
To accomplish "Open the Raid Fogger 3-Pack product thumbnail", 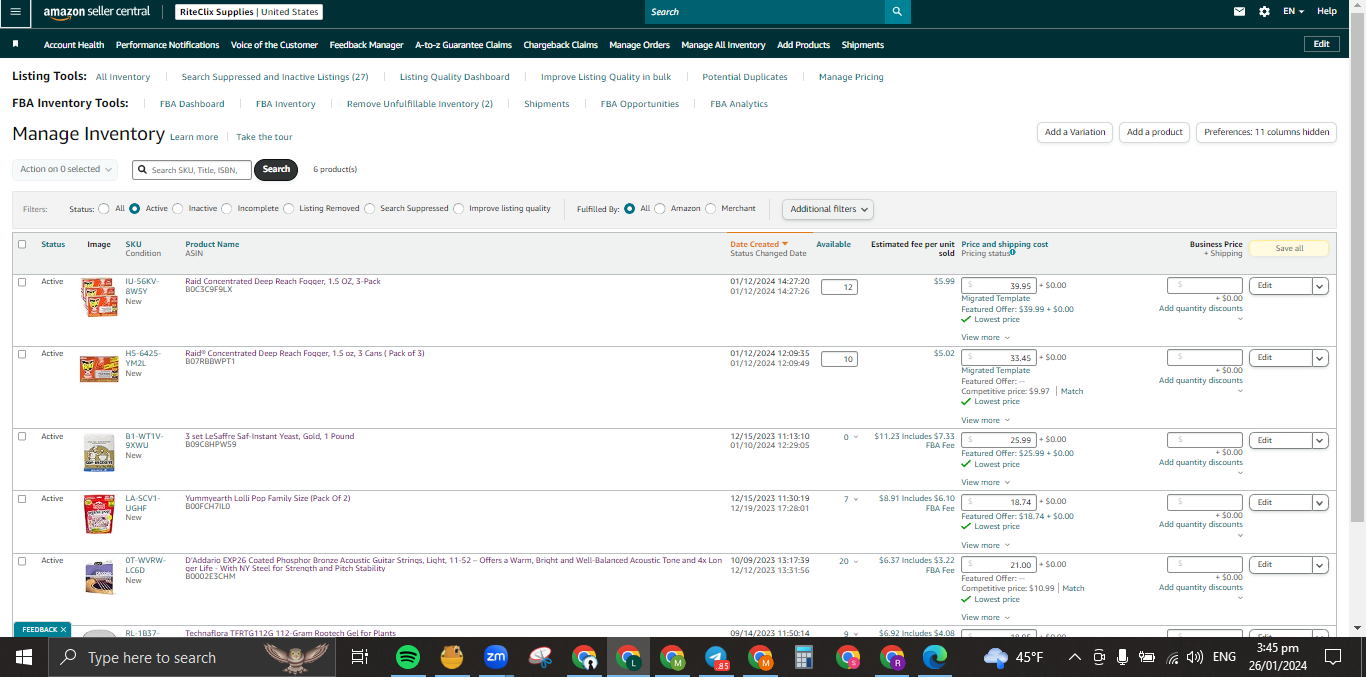I will (99, 298).
